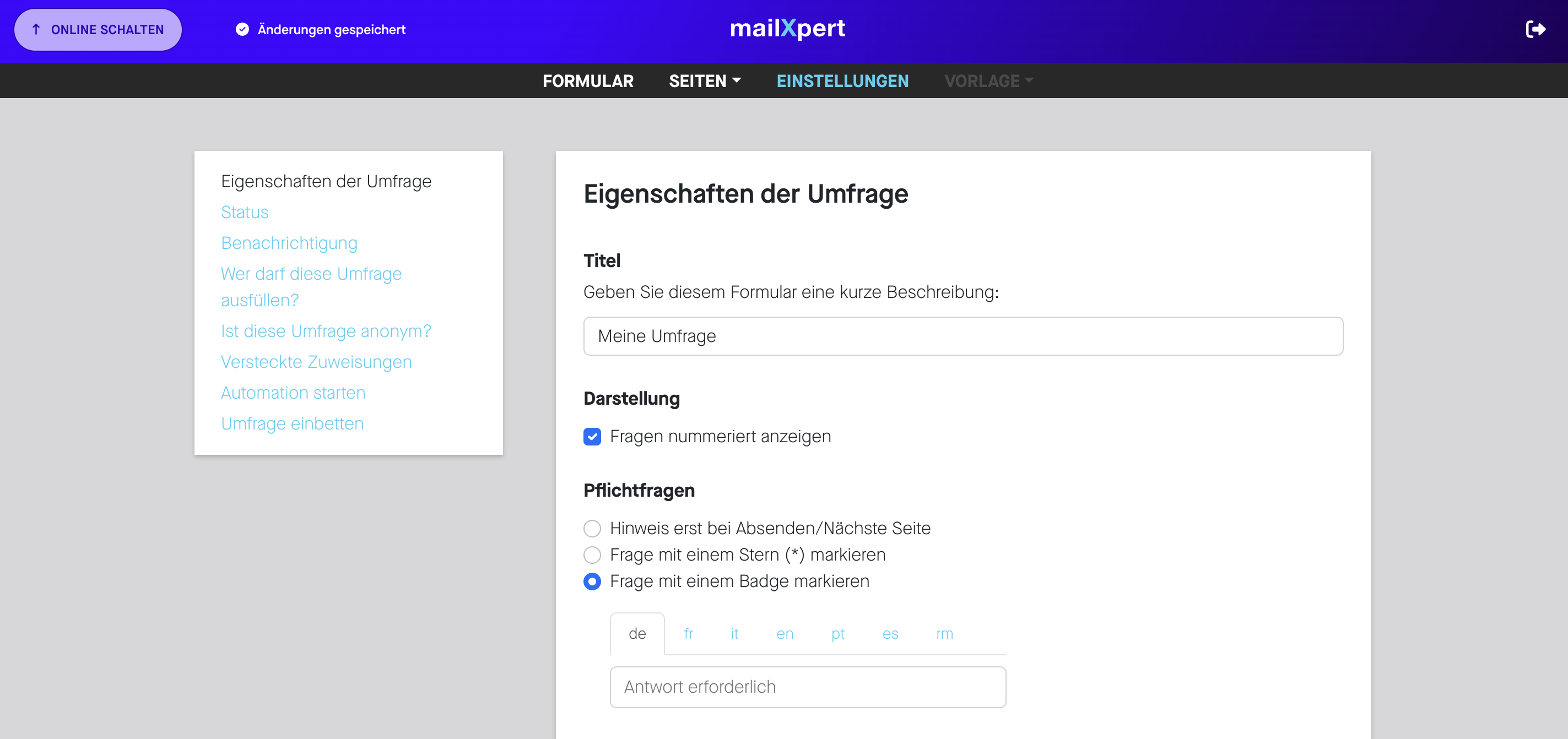1568x739 pixels.
Task: Click the Antwort erforderlich badge text field
Action: tap(807, 687)
